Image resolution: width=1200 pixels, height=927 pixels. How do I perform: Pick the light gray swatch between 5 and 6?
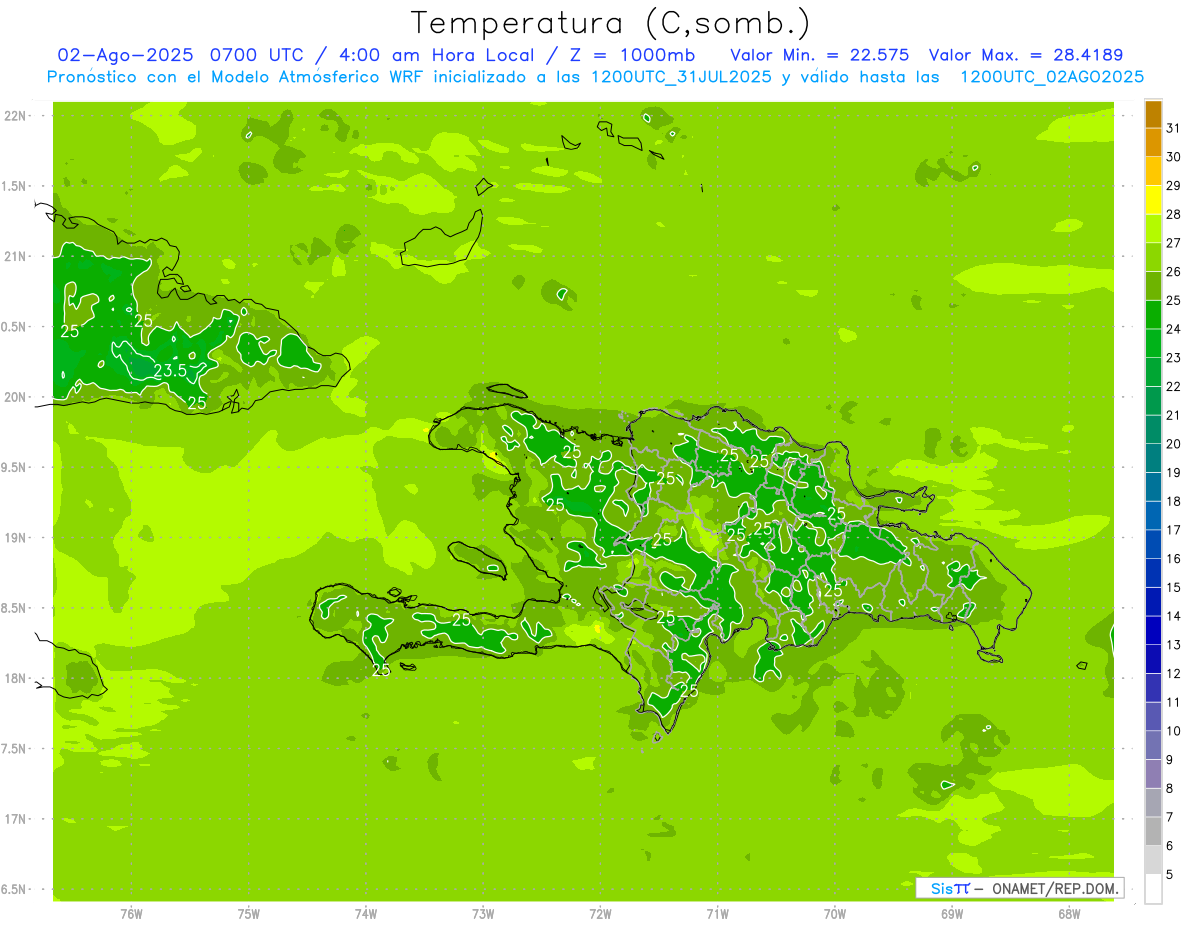click(x=1153, y=860)
